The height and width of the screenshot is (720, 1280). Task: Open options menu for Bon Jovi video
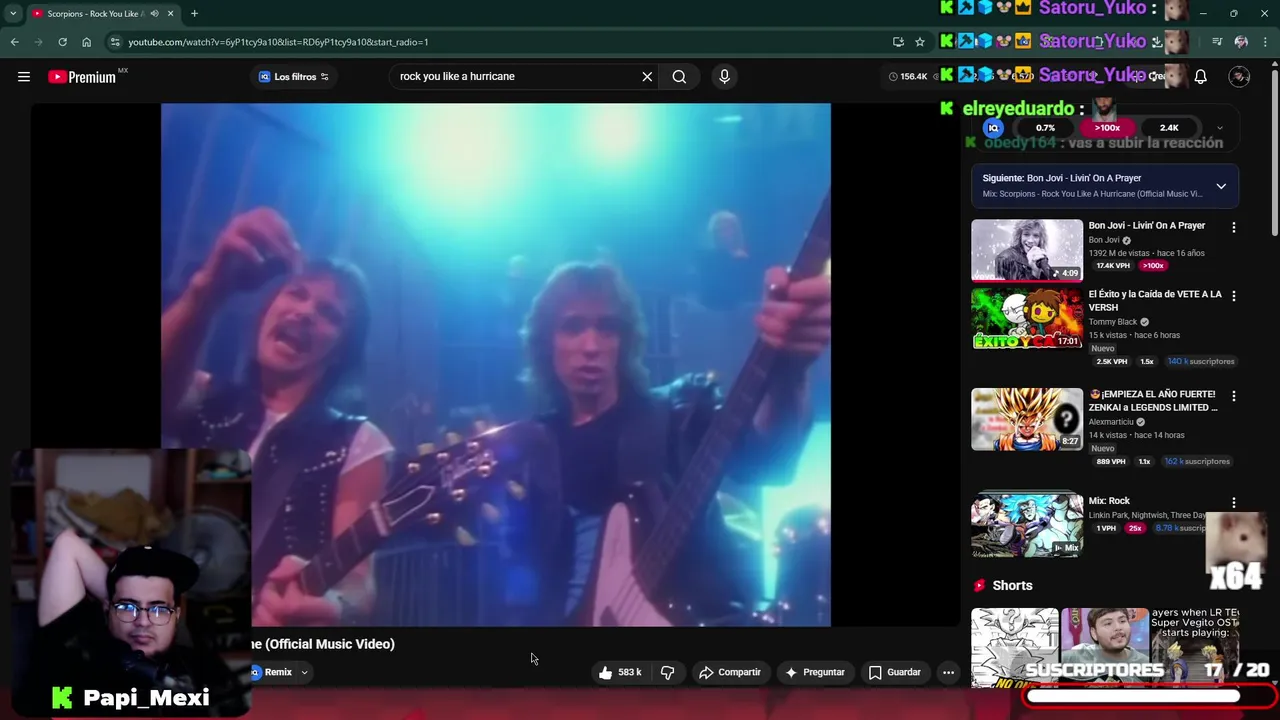(1233, 228)
